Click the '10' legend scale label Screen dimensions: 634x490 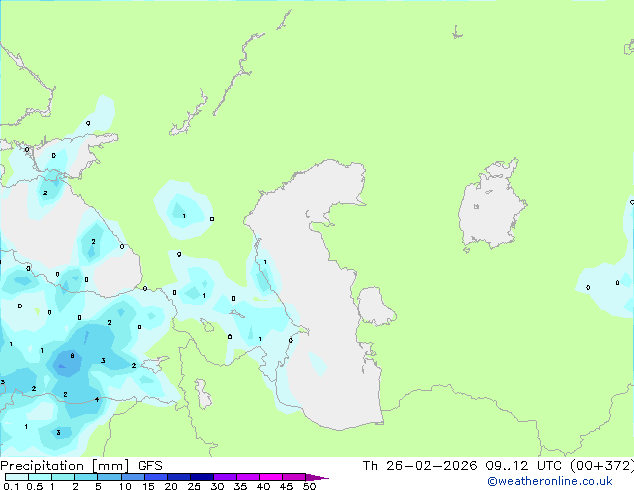click(125, 486)
